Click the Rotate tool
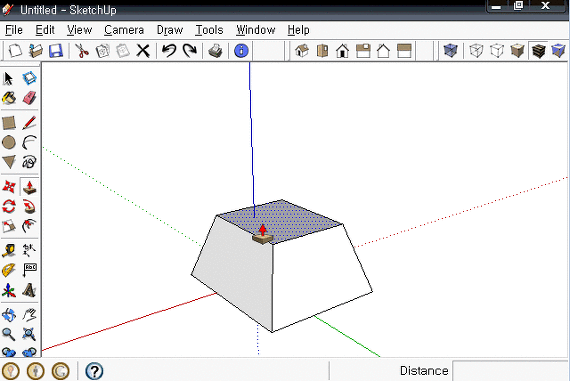The width and height of the screenshot is (570, 381). click(9, 206)
